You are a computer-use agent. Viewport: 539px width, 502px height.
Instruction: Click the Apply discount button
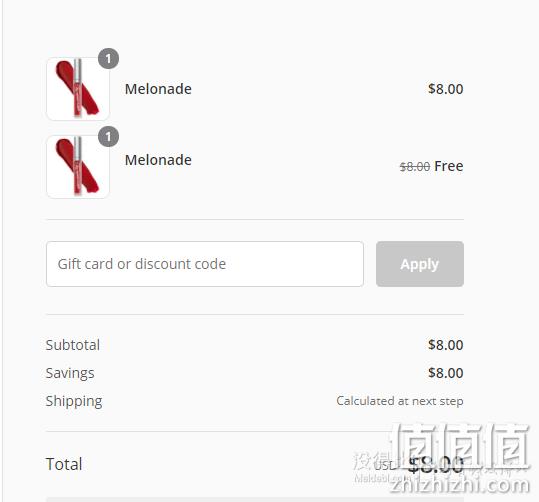[x=420, y=264]
